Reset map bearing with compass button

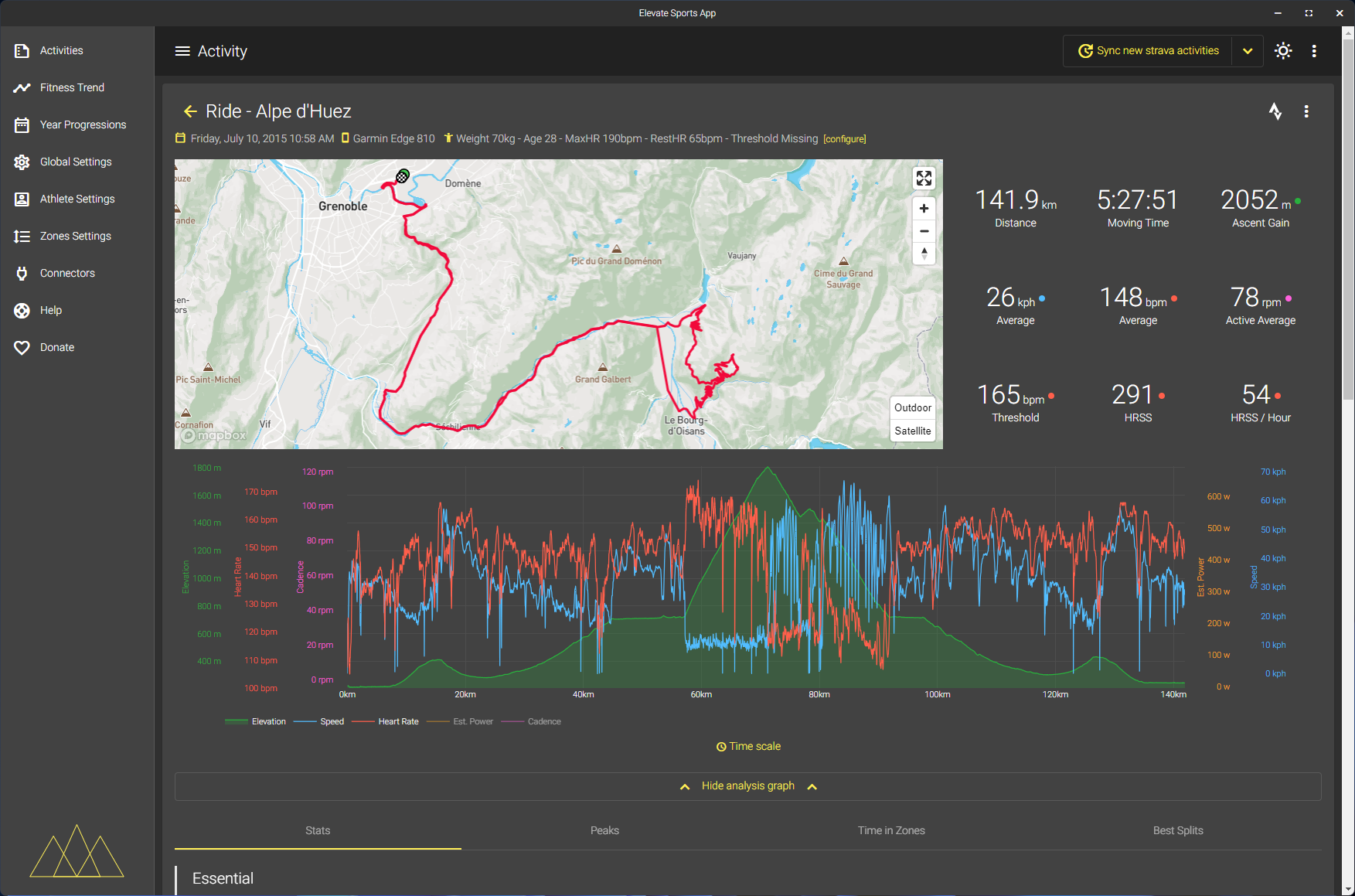pos(924,254)
